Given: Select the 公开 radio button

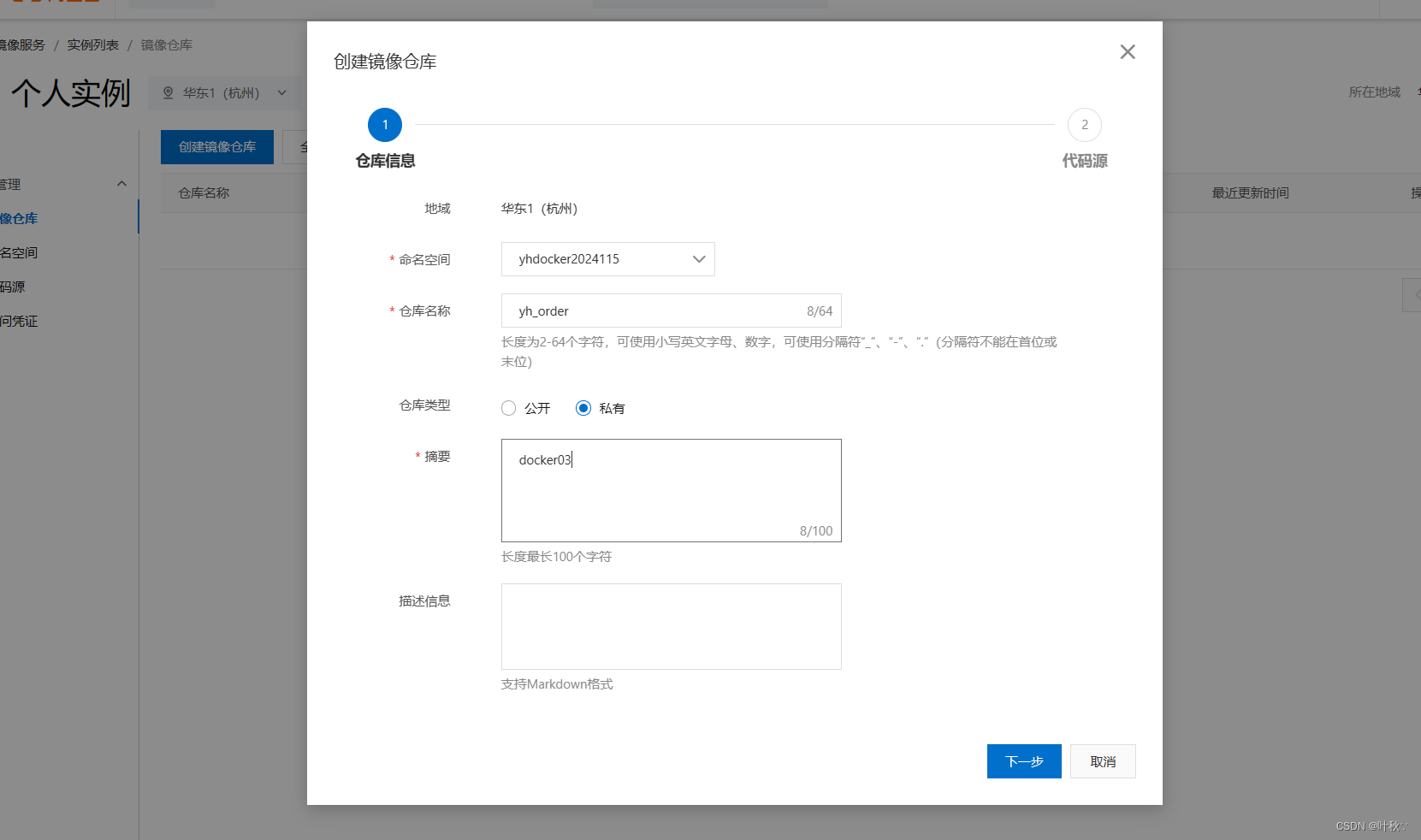Looking at the screenshot, I should (x=509, y=408).
